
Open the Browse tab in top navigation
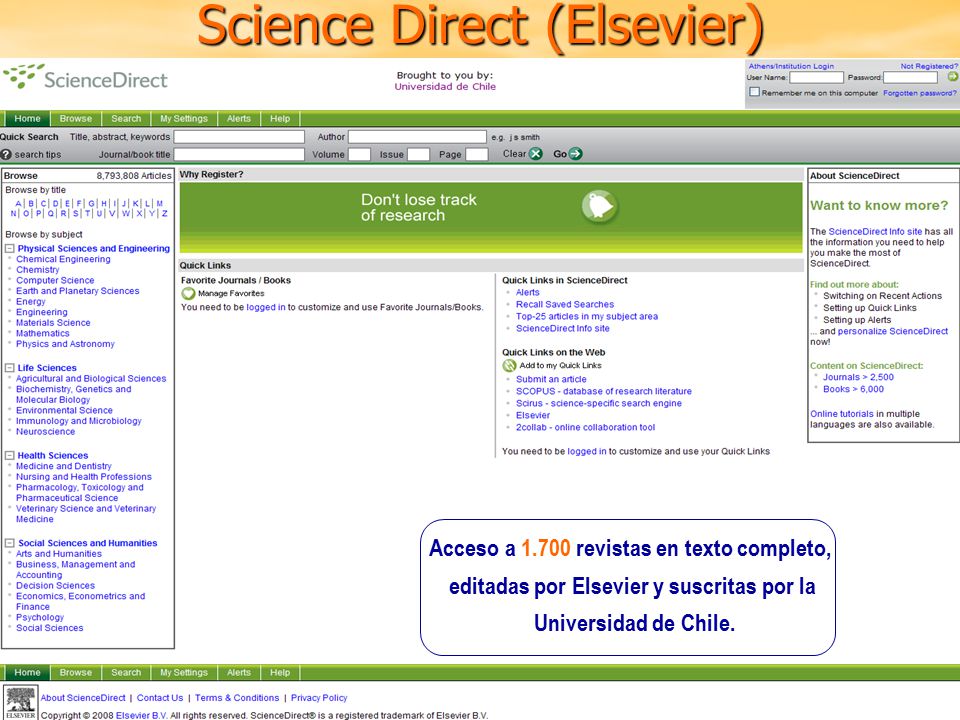click(76, 119)
